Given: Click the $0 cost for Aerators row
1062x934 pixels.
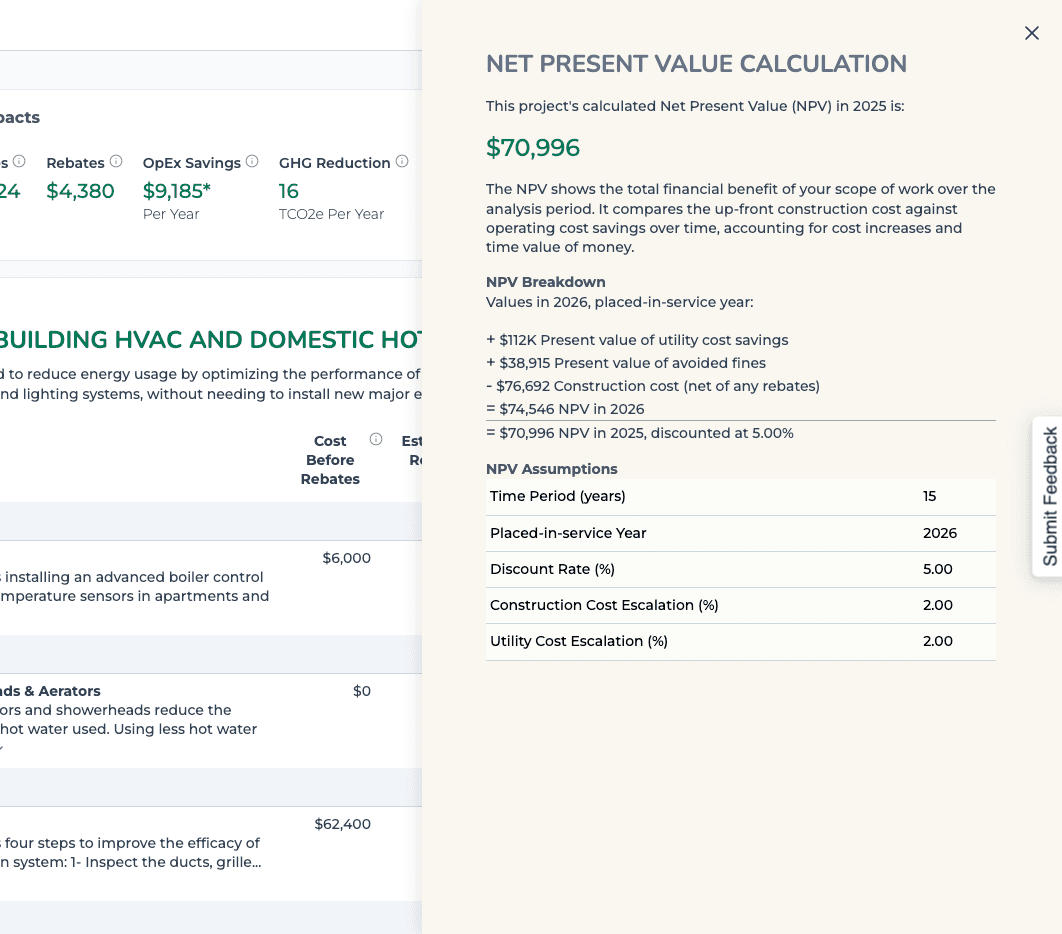Looking at the screenshot, I should pyautogui.click(x=362, y=691).
